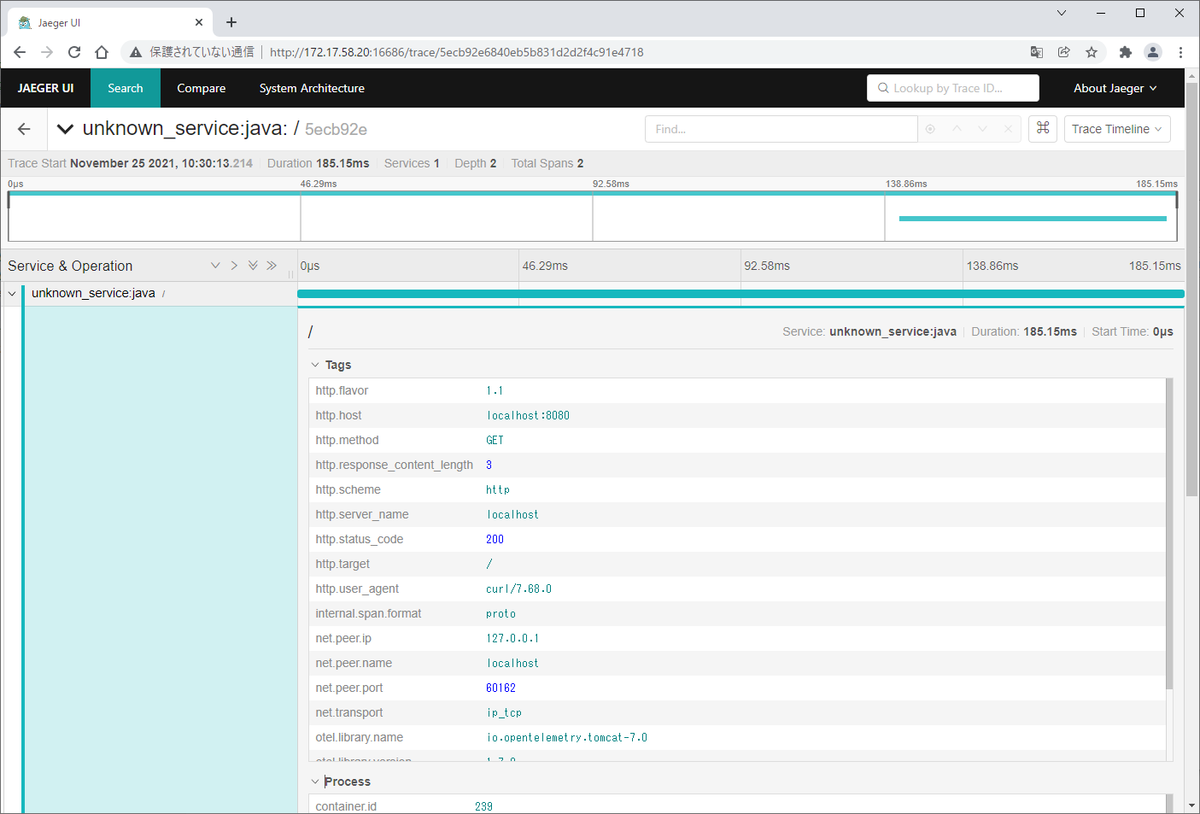
Task: Select the http.flavor tag row
Action: [x=738, y=390]
